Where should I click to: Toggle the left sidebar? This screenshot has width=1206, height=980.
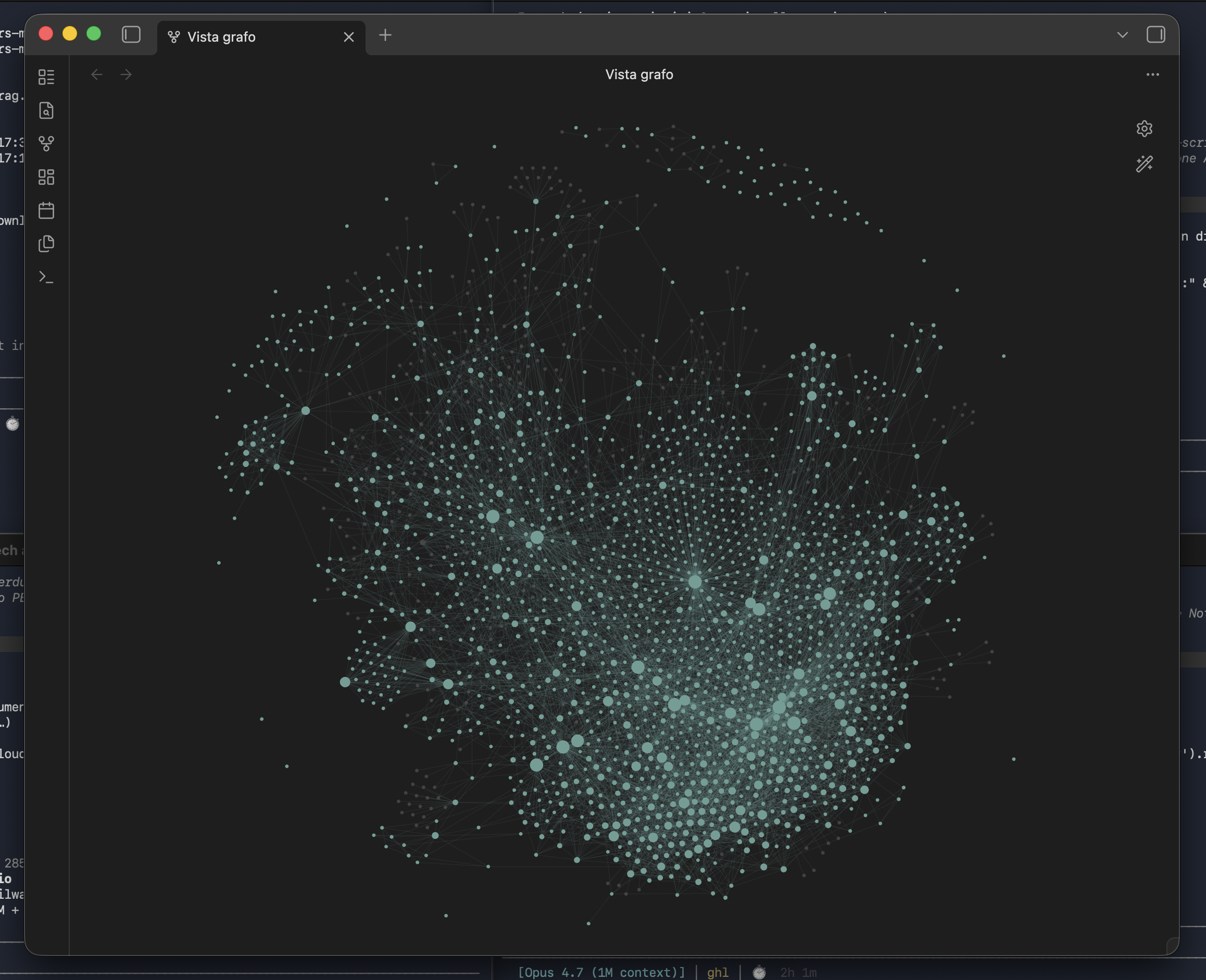click(x=131, y=34)
